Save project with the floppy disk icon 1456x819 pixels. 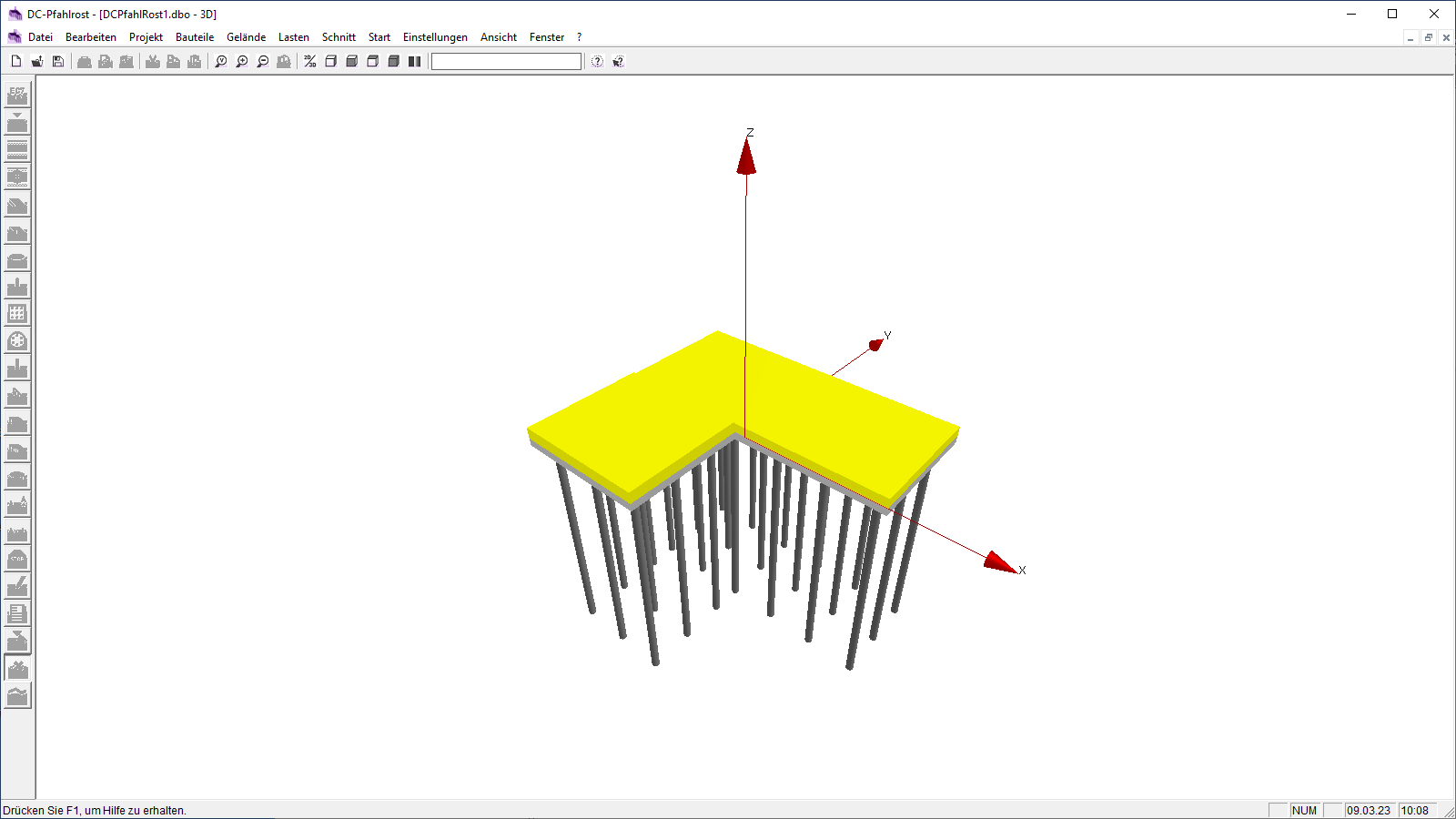click(58, 62)
